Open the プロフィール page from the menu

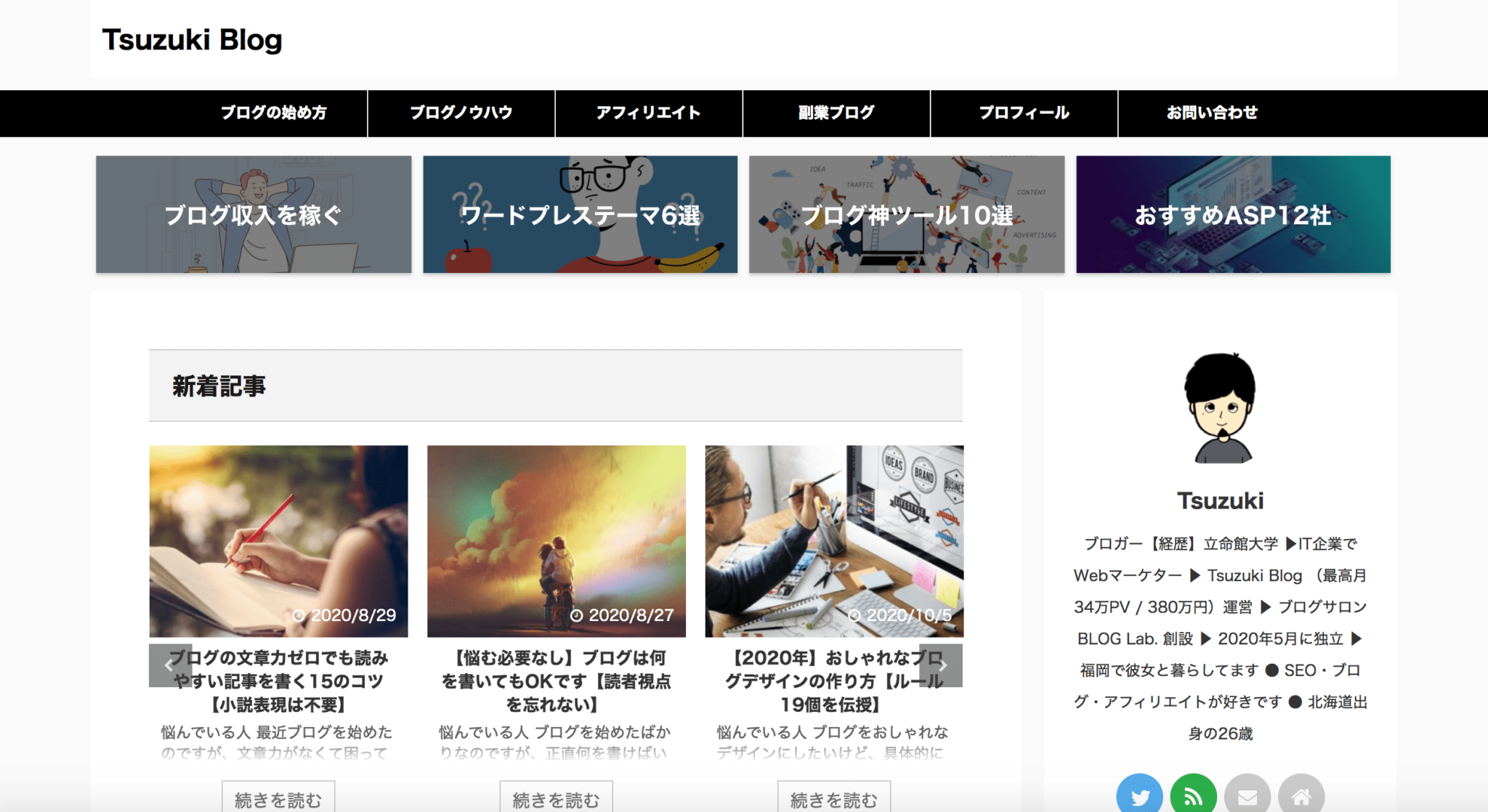(1022, 113)
